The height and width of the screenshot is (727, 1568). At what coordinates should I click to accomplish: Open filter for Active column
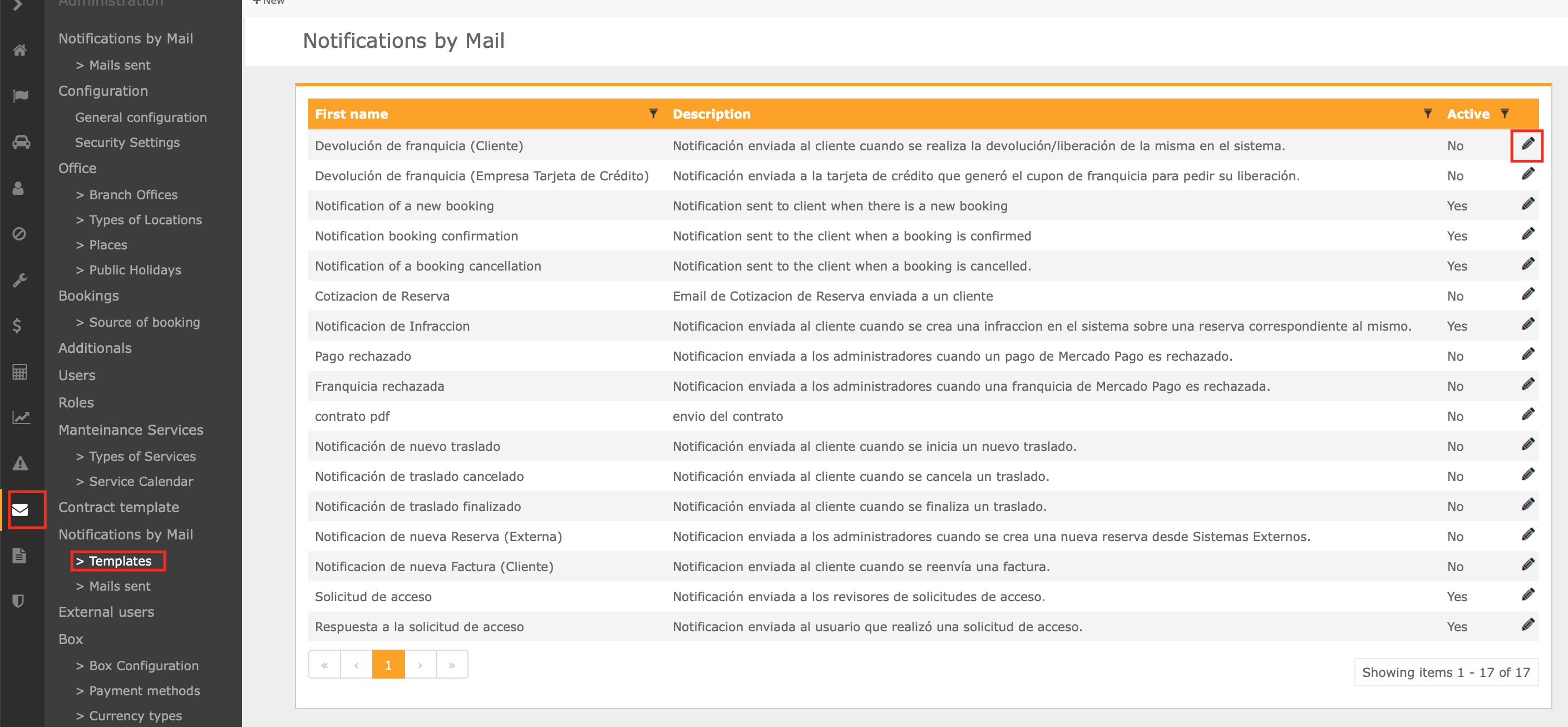(1505, 114)
